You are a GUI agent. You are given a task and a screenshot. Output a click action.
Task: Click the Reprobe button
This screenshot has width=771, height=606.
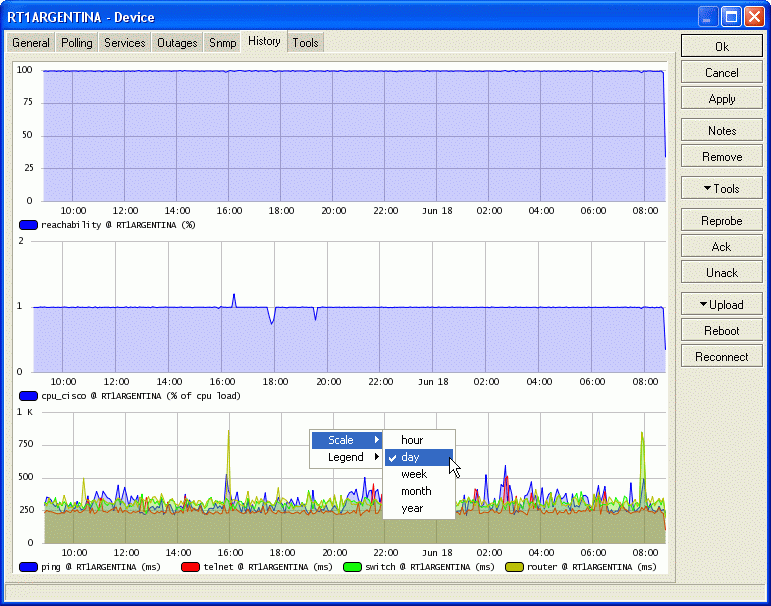721,221
